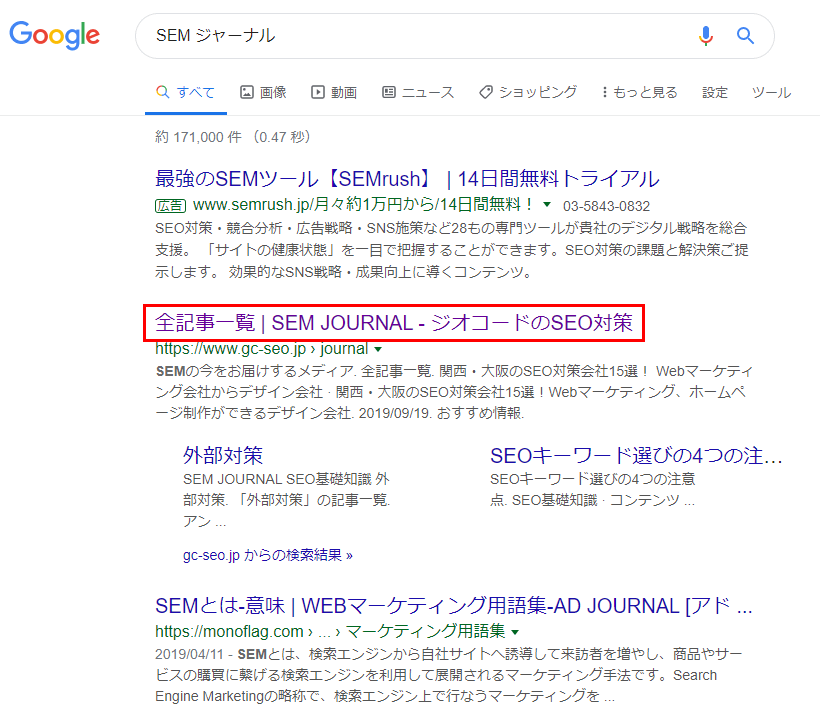
Task: Click gc-seo.jp からの検索結果 link
Action: [268, 555]
